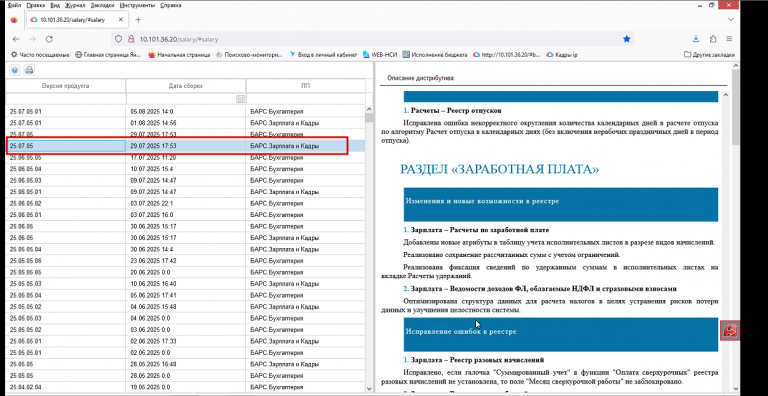This screenshot has width=768, height=396.
Task: Toggle the blue bookmark star
Action: coord(626,39)
